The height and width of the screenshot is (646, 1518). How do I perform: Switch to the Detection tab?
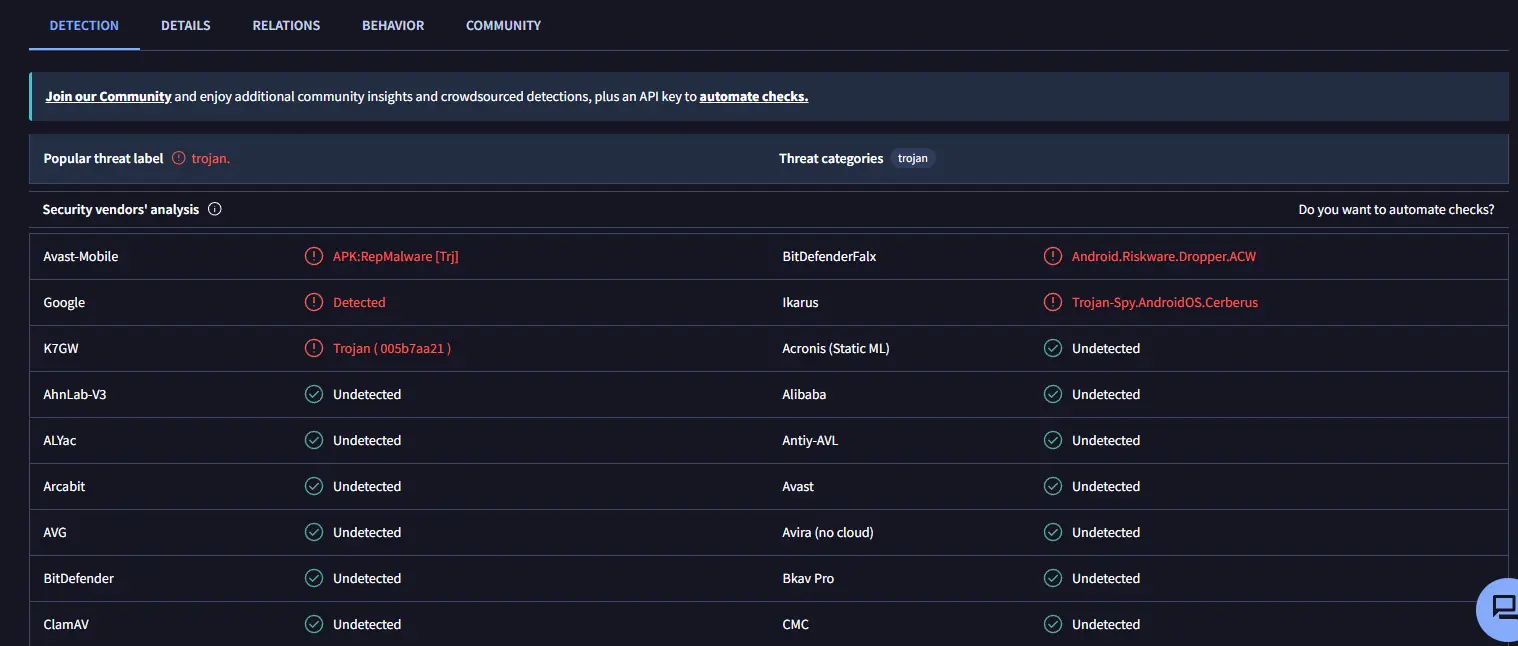coord(84,25)
